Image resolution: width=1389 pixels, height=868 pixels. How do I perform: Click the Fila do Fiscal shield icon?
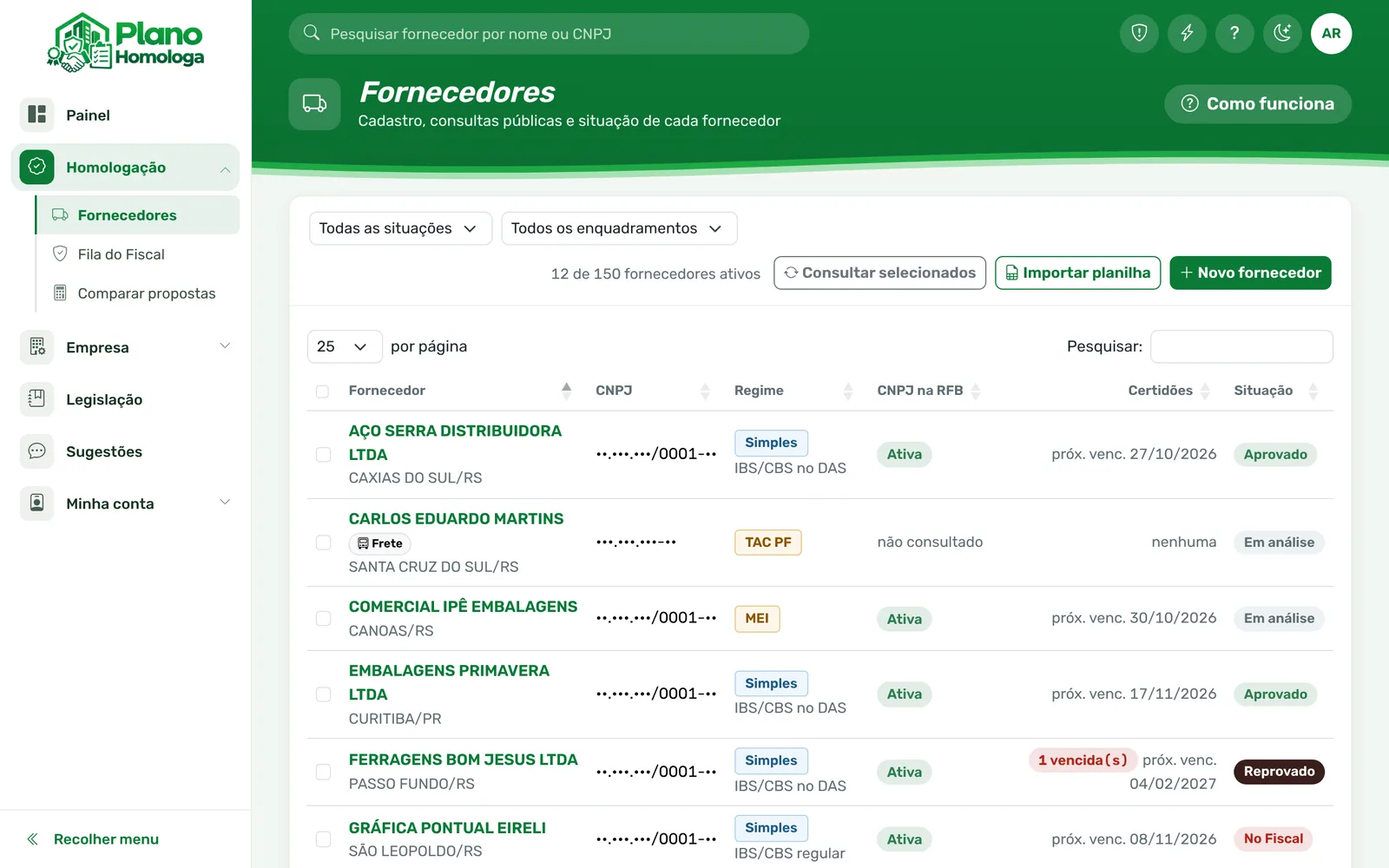tap(60, 253)
